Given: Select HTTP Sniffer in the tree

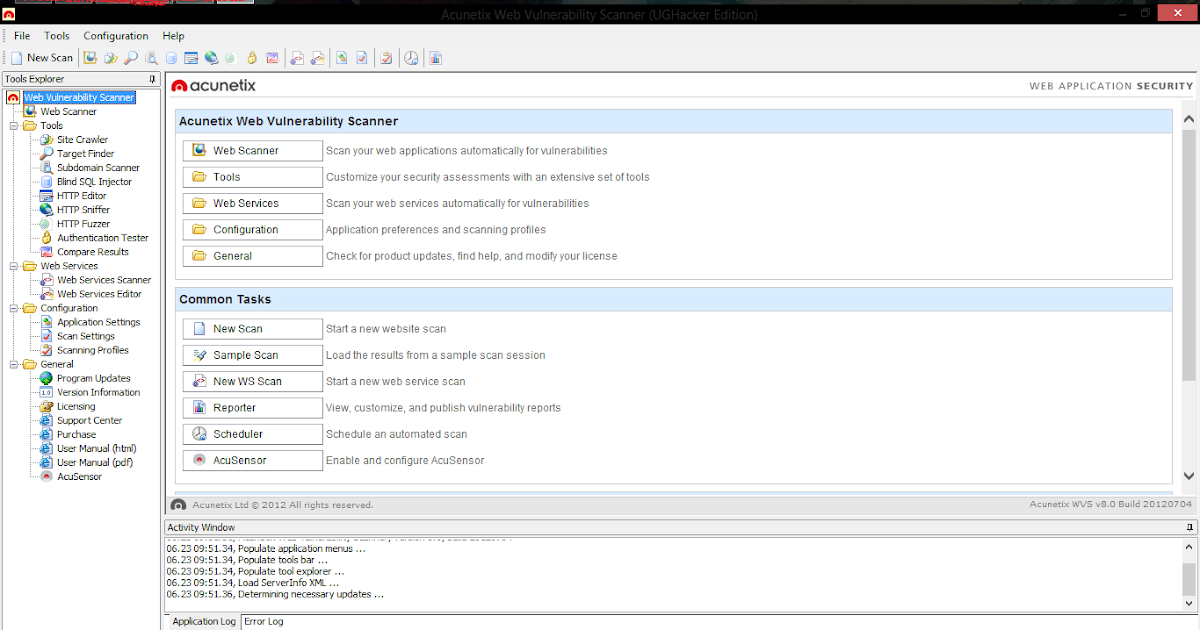Looking at the screenshot, I should [x=83, y=210].
